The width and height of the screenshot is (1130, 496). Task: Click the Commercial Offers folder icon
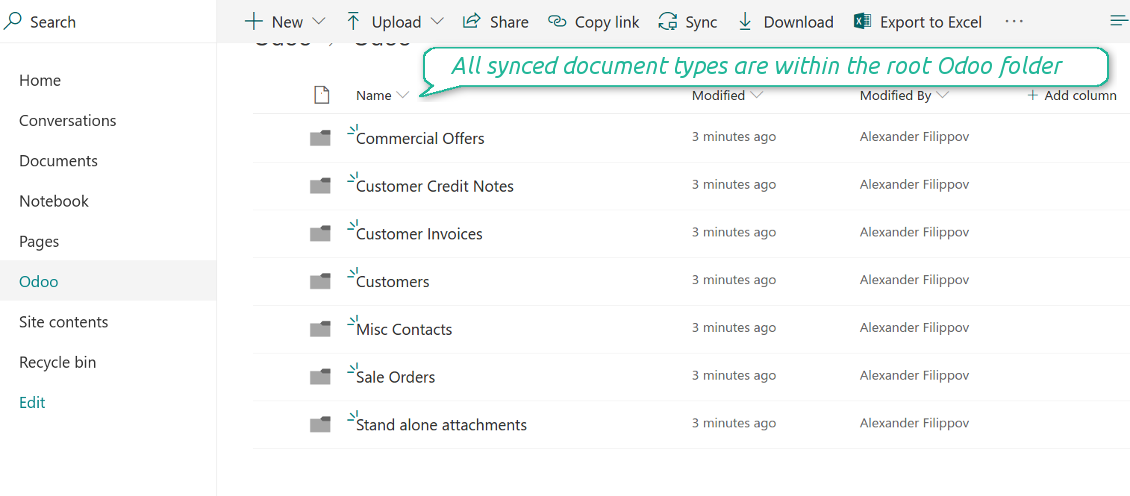click(x=320, y=138)
